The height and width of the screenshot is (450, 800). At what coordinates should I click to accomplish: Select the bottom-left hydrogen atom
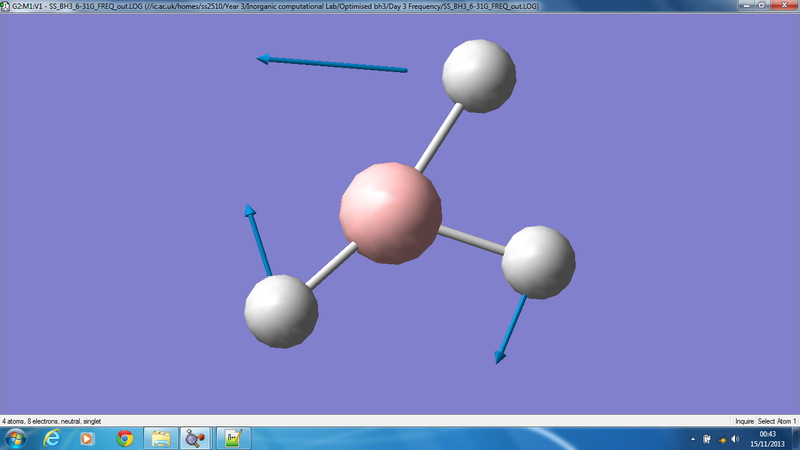tap(281, 311)
